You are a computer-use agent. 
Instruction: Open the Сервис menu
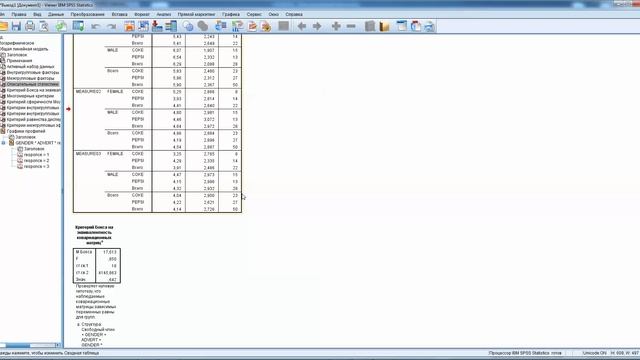tap(254, 14)
